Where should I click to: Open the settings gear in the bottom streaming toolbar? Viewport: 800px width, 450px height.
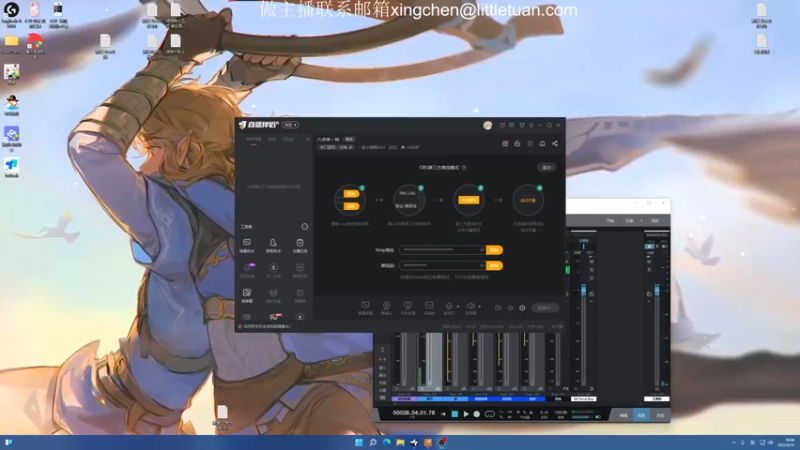[522, 308]
